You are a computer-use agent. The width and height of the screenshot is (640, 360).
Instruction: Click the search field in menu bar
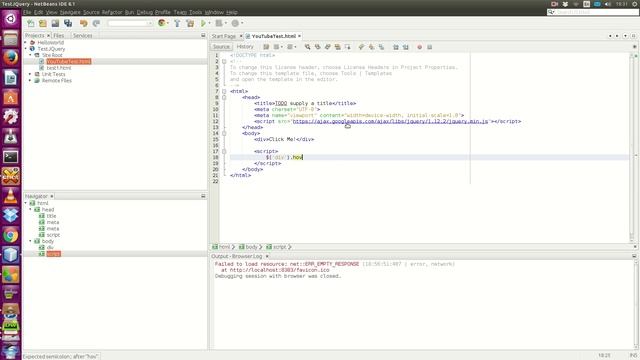click(593, 12)
